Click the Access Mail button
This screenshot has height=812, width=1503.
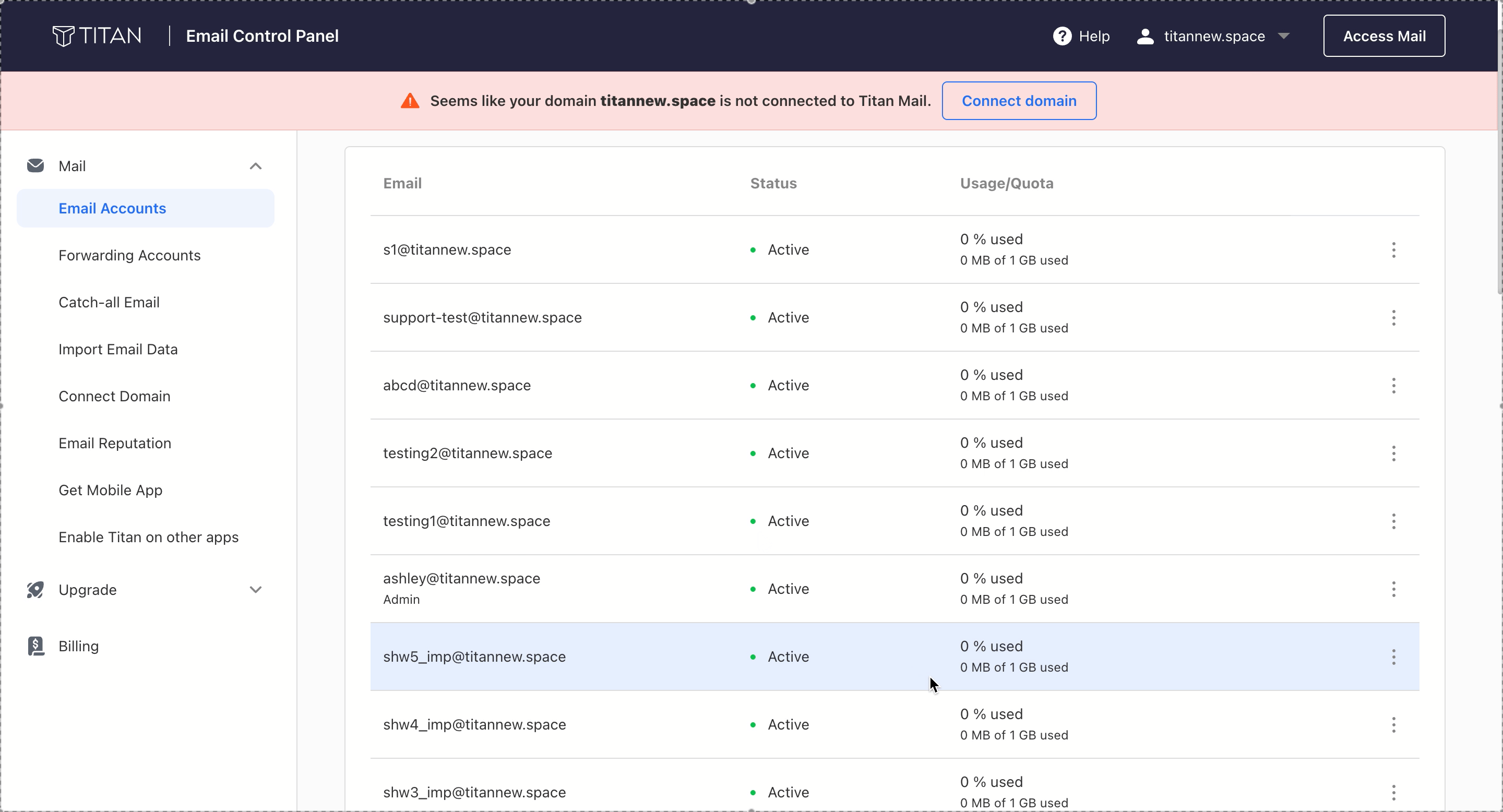point(1384,36)
